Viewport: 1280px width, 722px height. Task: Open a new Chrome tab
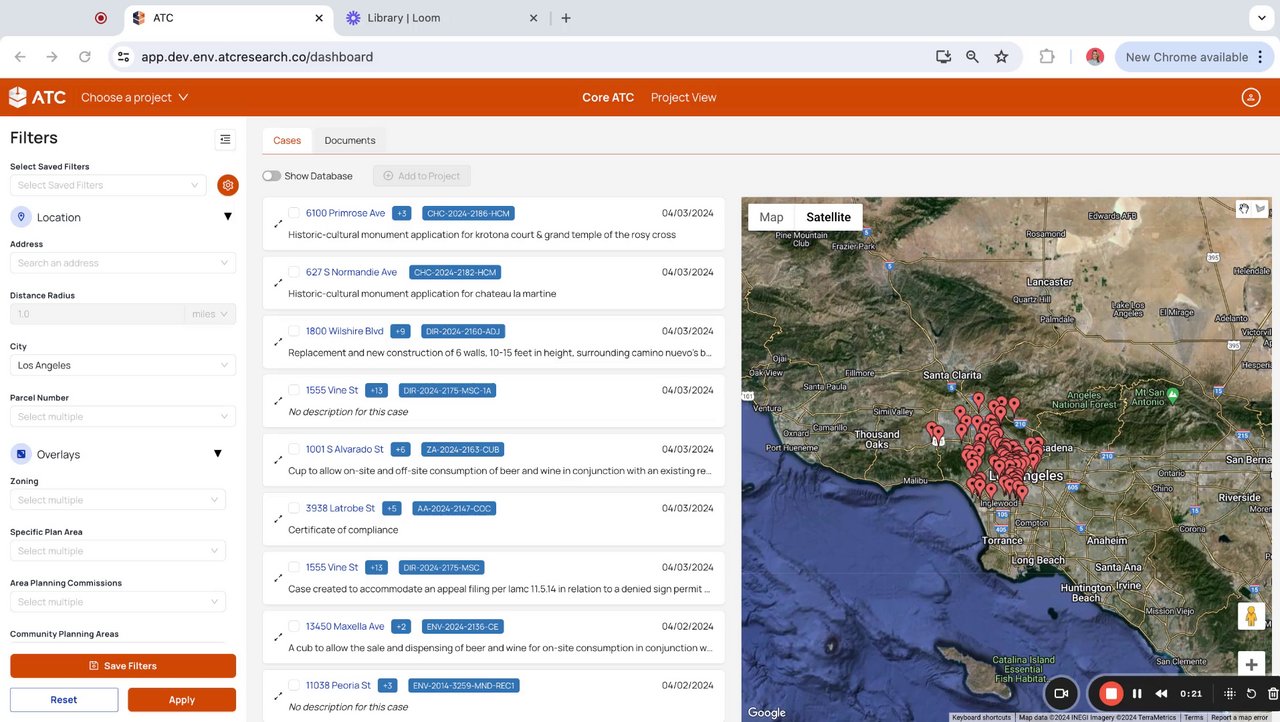tap(566, 18)
